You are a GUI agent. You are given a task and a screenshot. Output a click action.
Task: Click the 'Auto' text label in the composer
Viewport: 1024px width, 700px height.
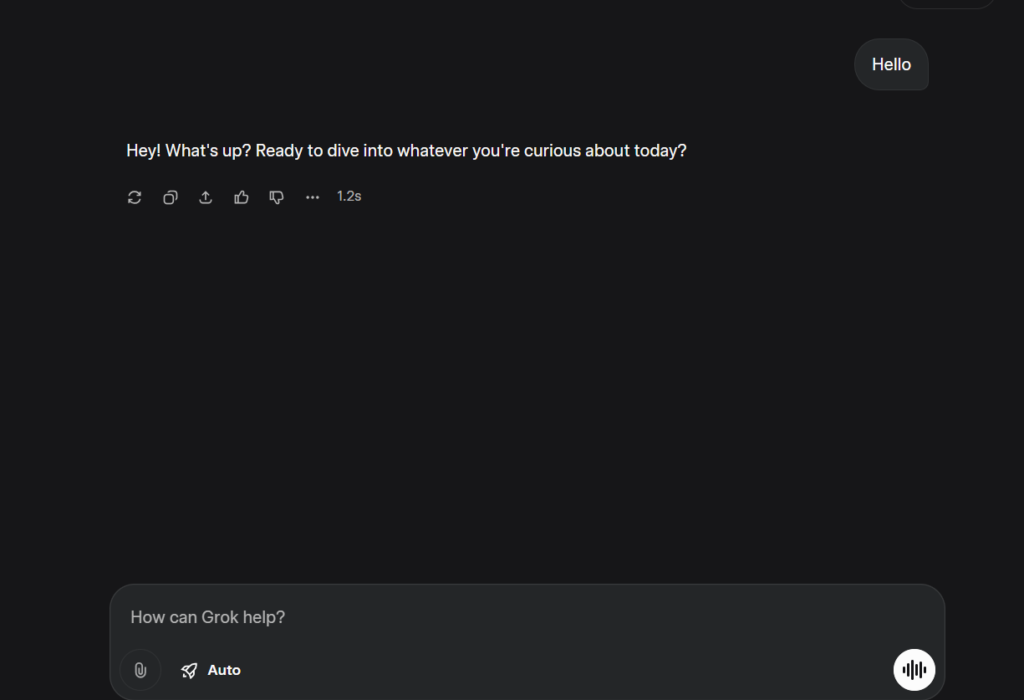click(224, 670)
